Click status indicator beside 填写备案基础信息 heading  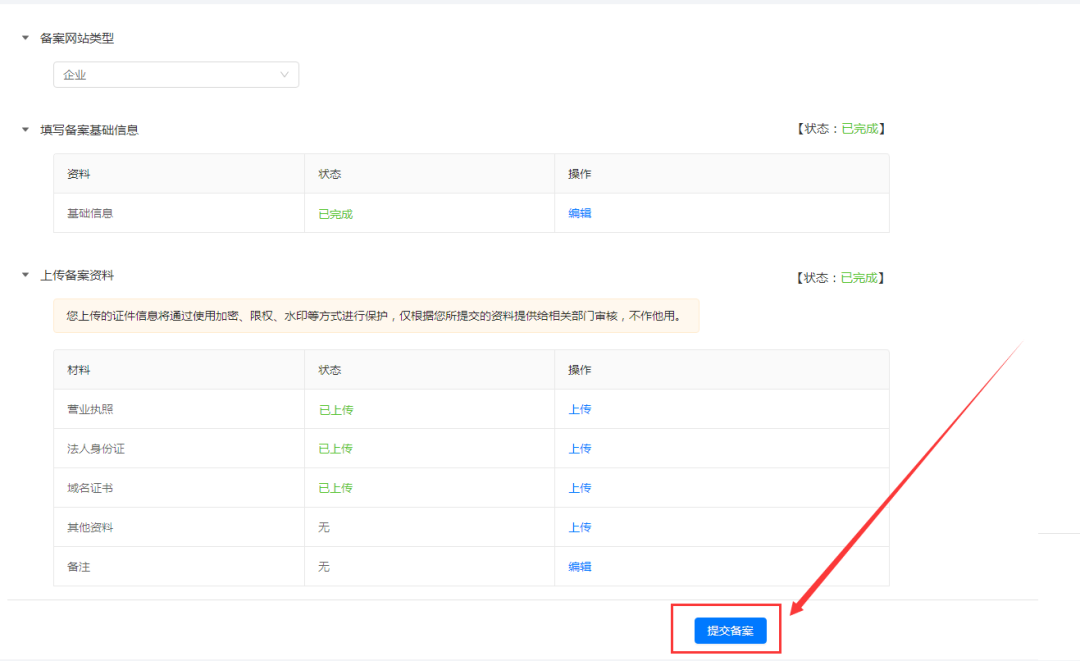pos(841,129)
